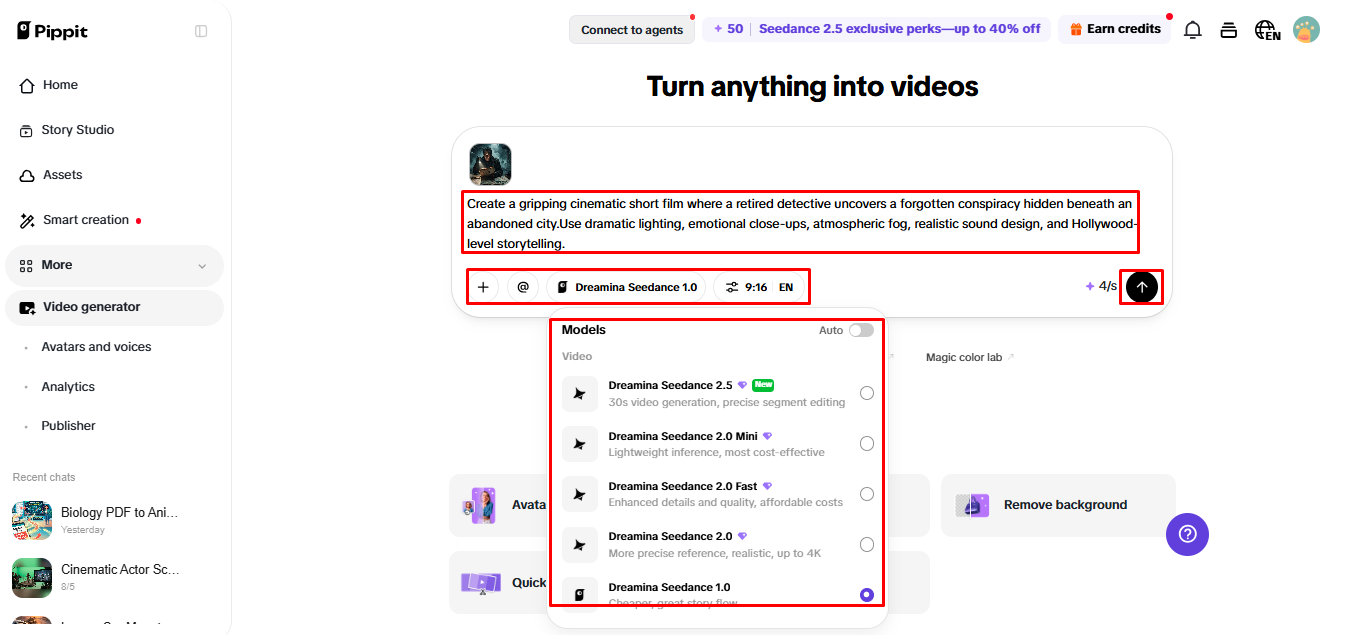Open Analytics in the sidebar
The height and width of the screenshot is (635, 1363).
pyautogui.click(x=68, y=387)
